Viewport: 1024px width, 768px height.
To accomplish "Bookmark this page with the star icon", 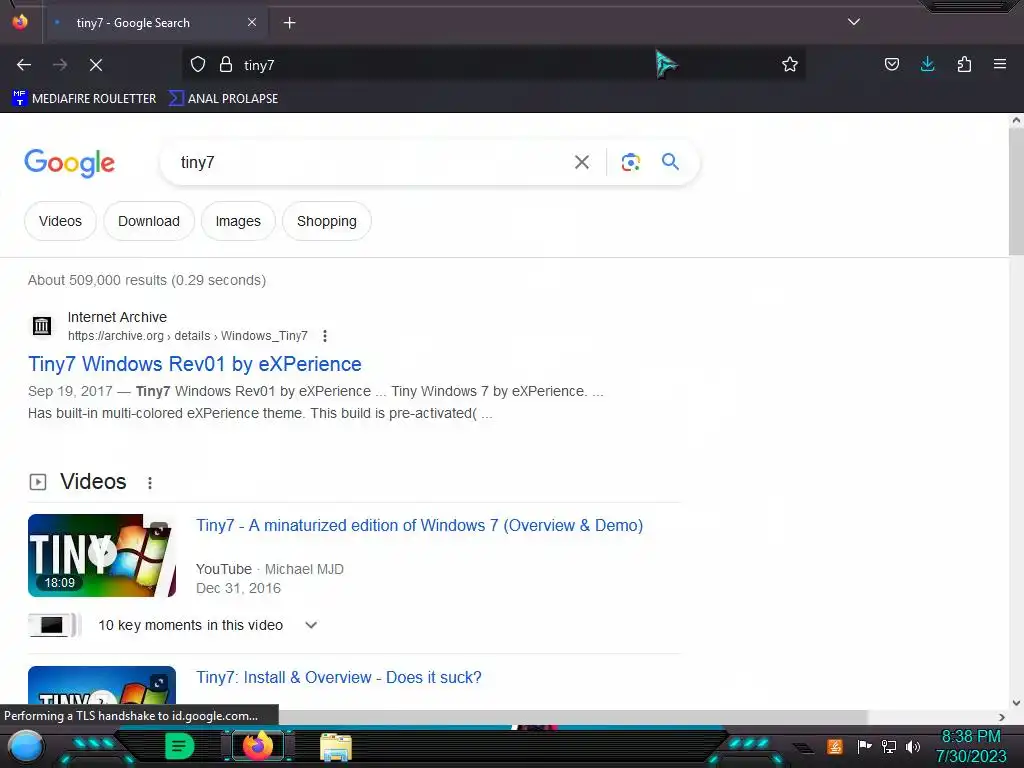I will coord(790,64).
